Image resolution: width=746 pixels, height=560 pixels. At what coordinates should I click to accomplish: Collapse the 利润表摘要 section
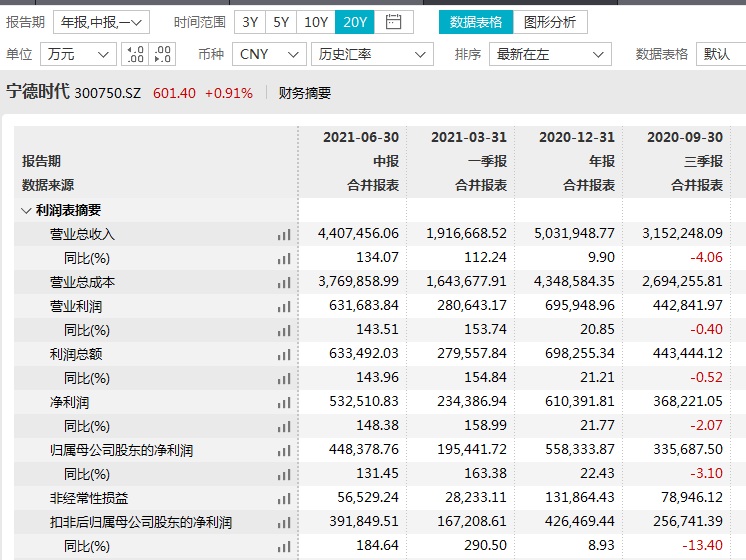click(x=26, y=210)
